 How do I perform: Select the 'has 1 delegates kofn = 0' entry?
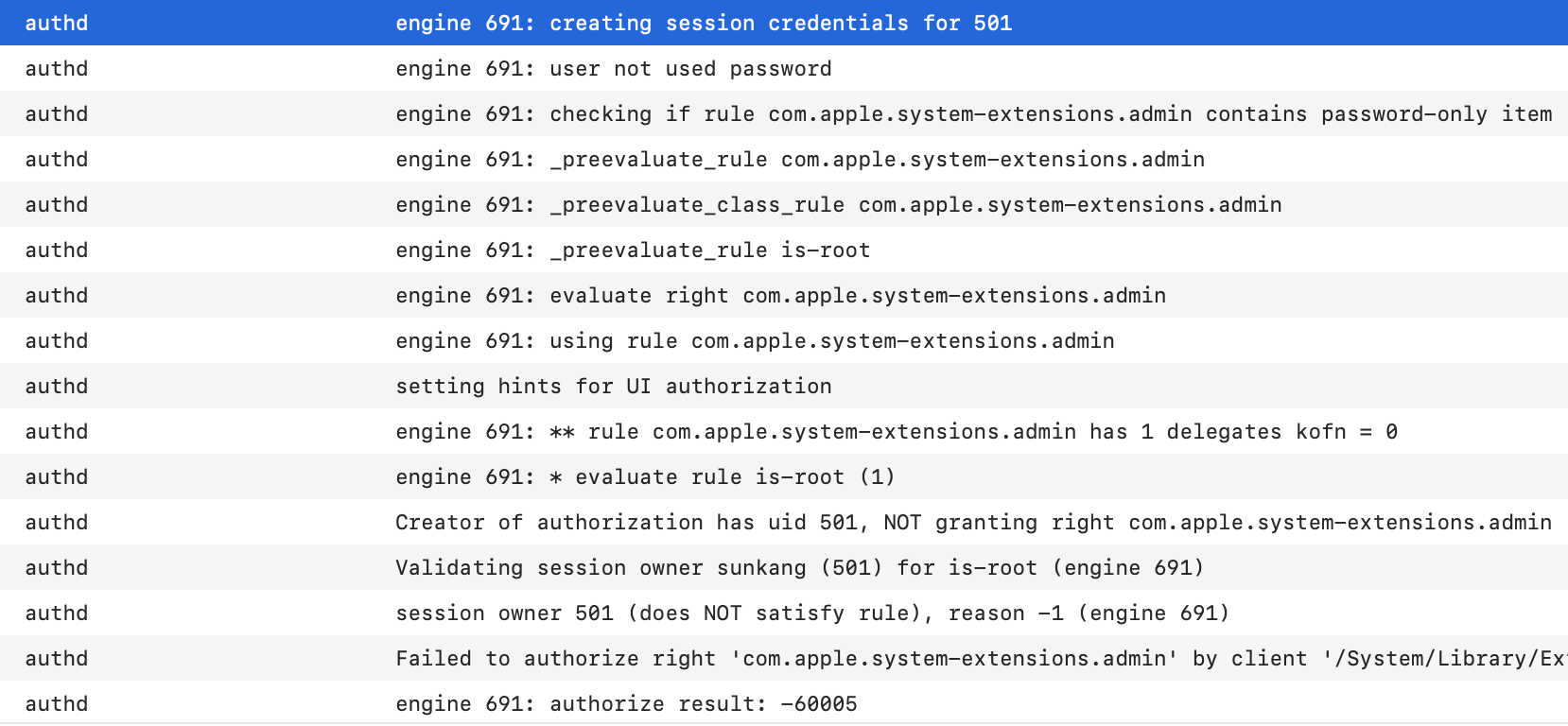pos(896,431)
